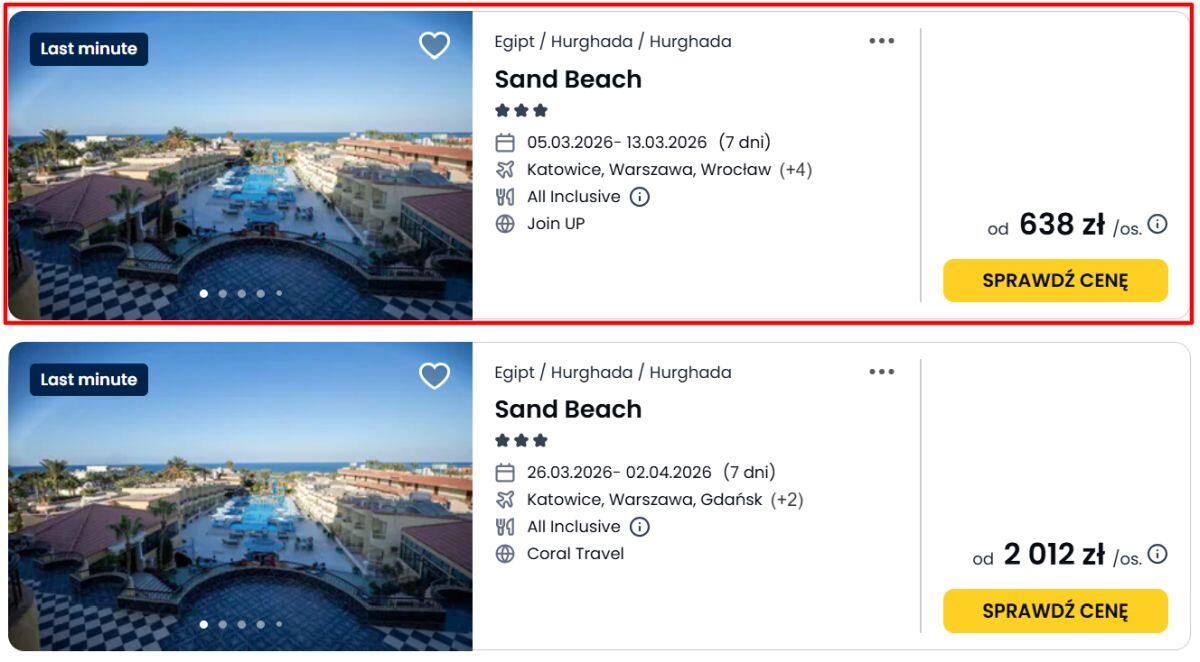This screenshot has height=662, width=1200.
Task: Select second carousel dot on top hotel photo
Action: (222, 294)
